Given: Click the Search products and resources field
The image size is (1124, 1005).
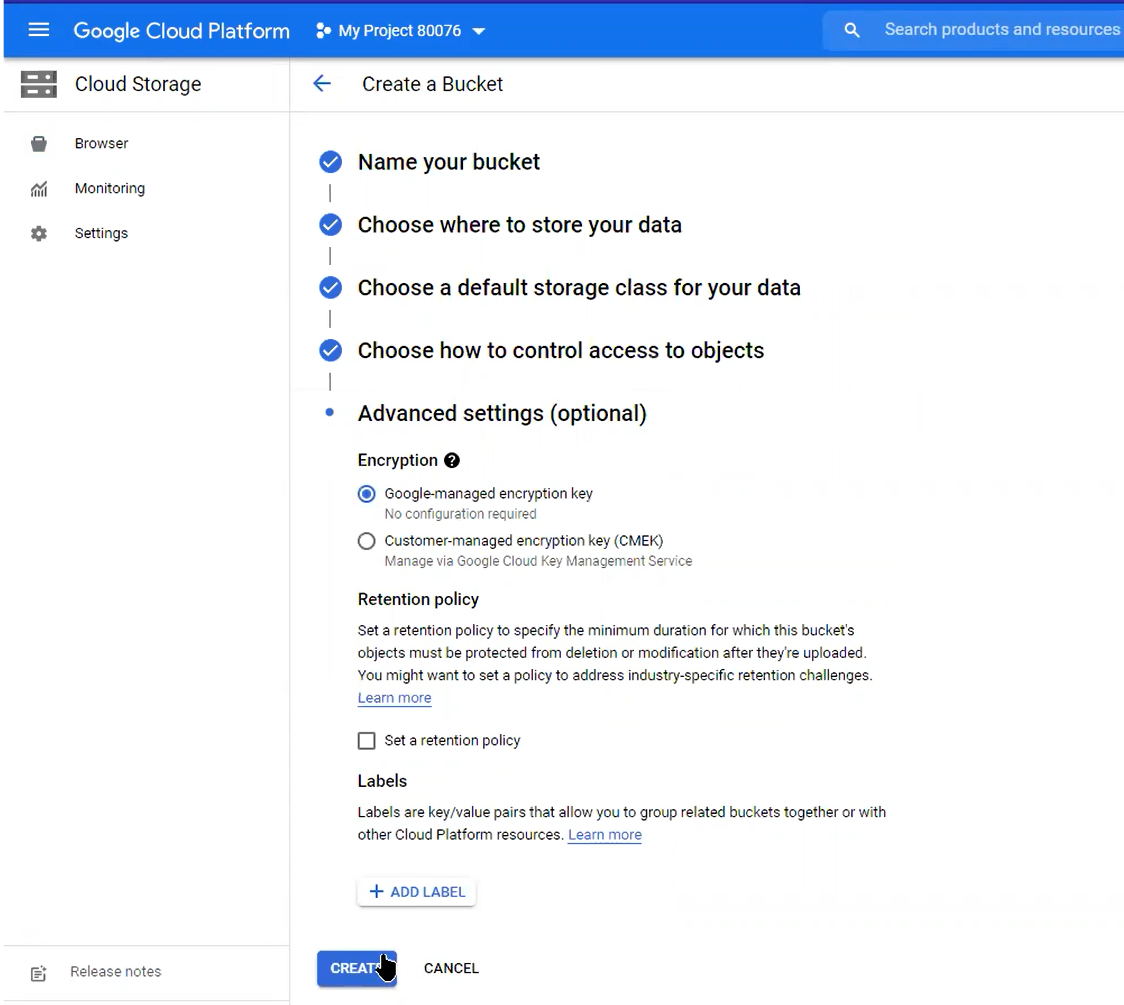Looking at the screenshot, I should tap(1000, 29).
